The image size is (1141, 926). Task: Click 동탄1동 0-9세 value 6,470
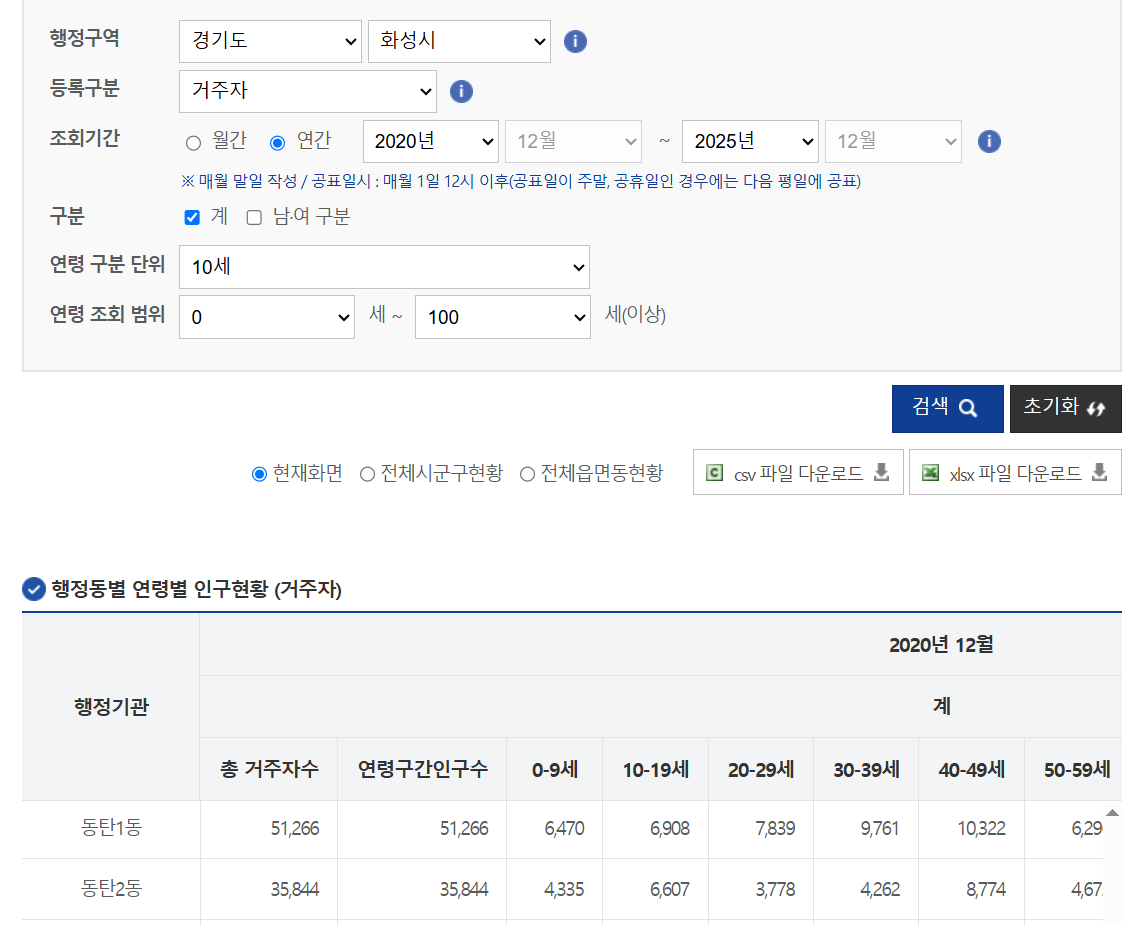click(x=564, y=829)
